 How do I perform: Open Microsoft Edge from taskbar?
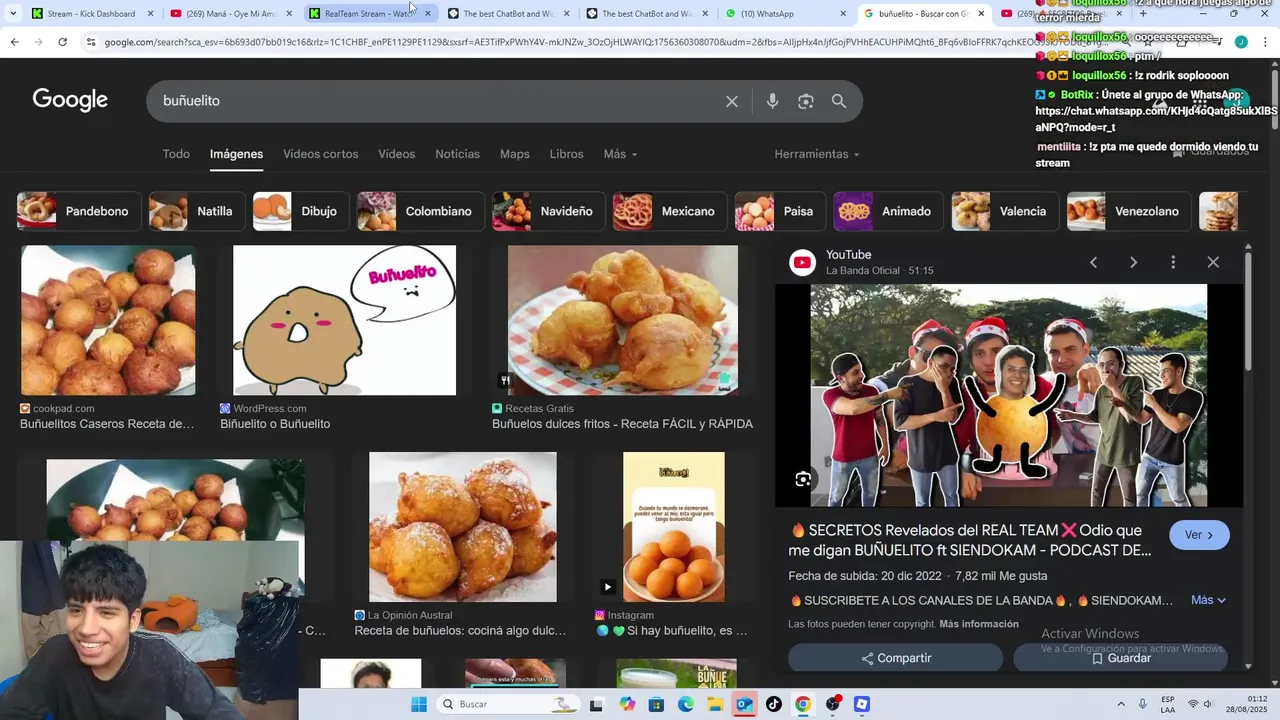(686, 704)
